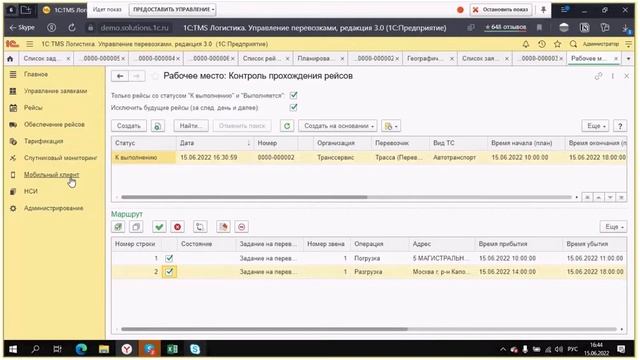Screen dimensions: 640x360
Task: Open the Тарификация section
Action: pos(43,141)
